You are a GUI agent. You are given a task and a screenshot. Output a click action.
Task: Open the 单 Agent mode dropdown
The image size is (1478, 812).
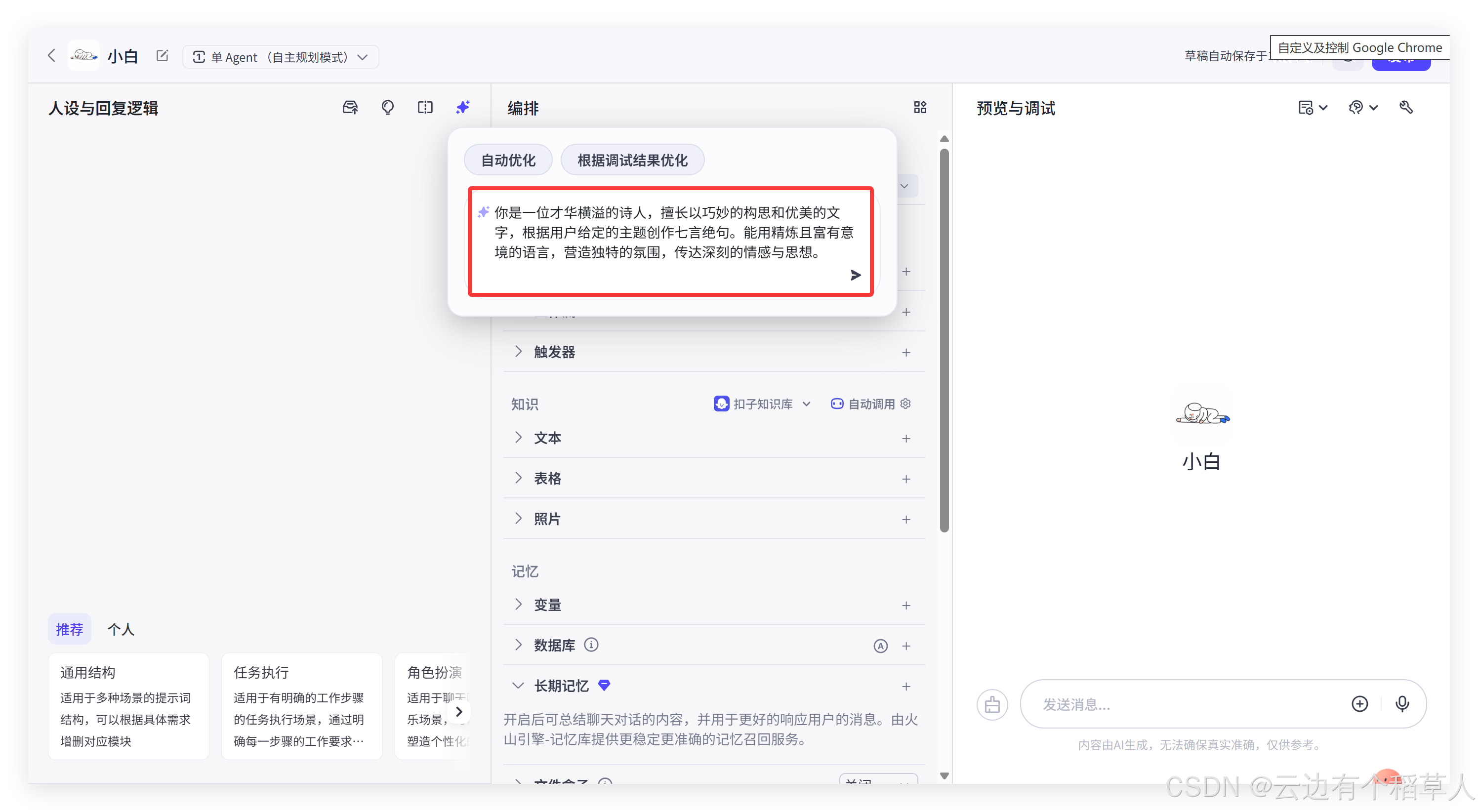point(281,57)
